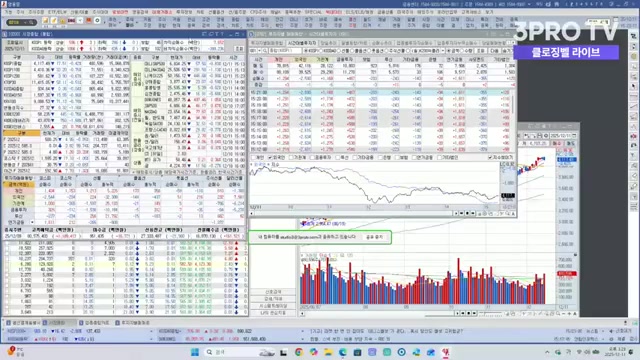Untick the 외국인 checkbox under investor table
The height and width of the screenshot is (360, 640).
(270, 157)
